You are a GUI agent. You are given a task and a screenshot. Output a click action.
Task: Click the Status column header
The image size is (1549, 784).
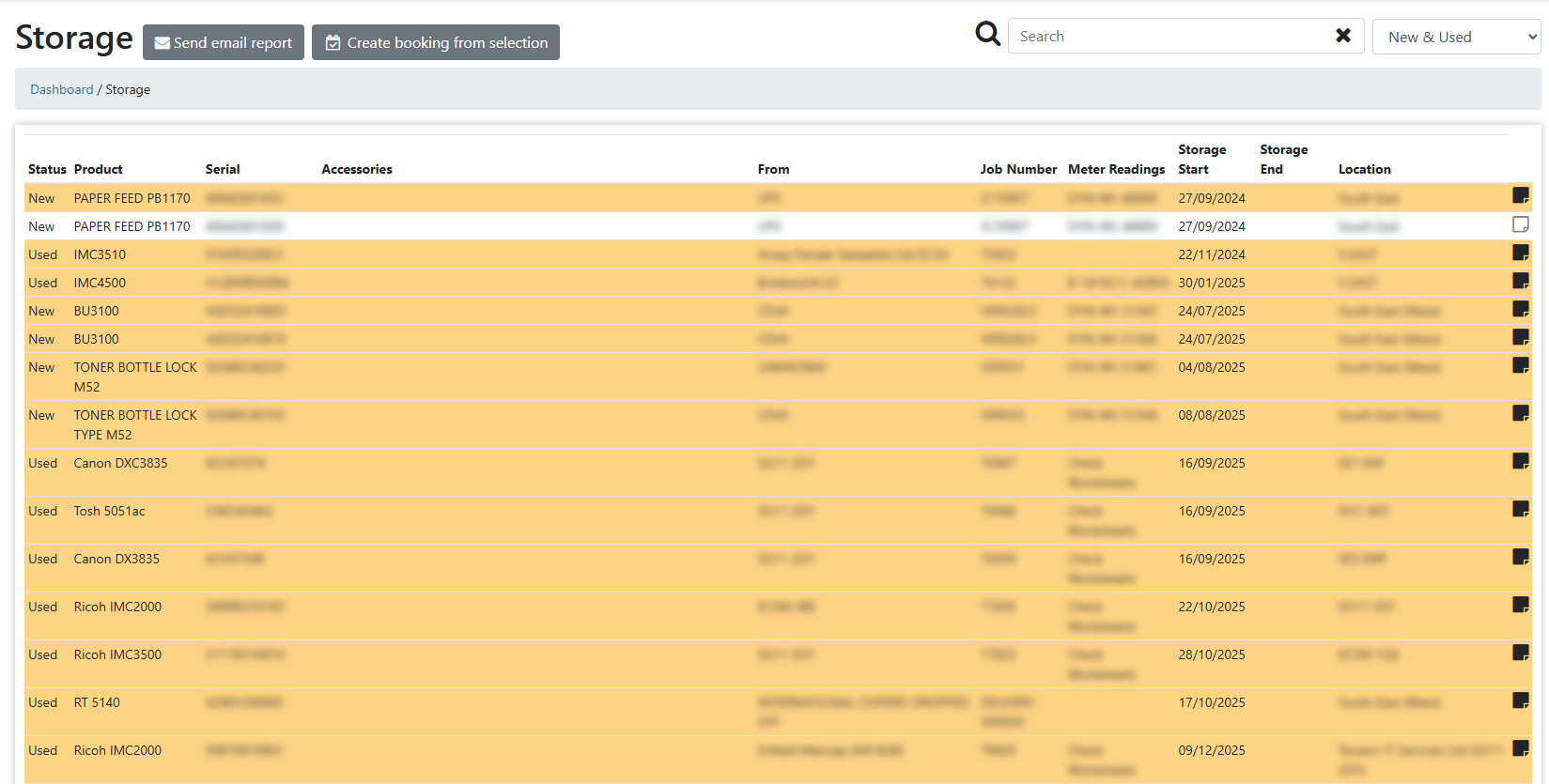47,169
